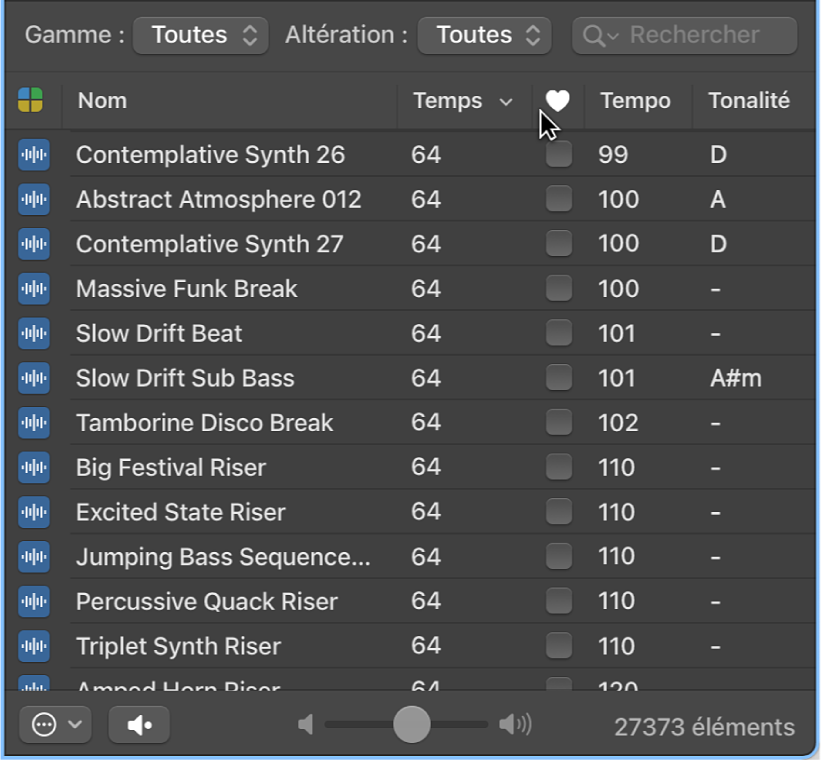Open the action menu with ellipsis icon
822x763 pixels.
click(x=55, y=725)
